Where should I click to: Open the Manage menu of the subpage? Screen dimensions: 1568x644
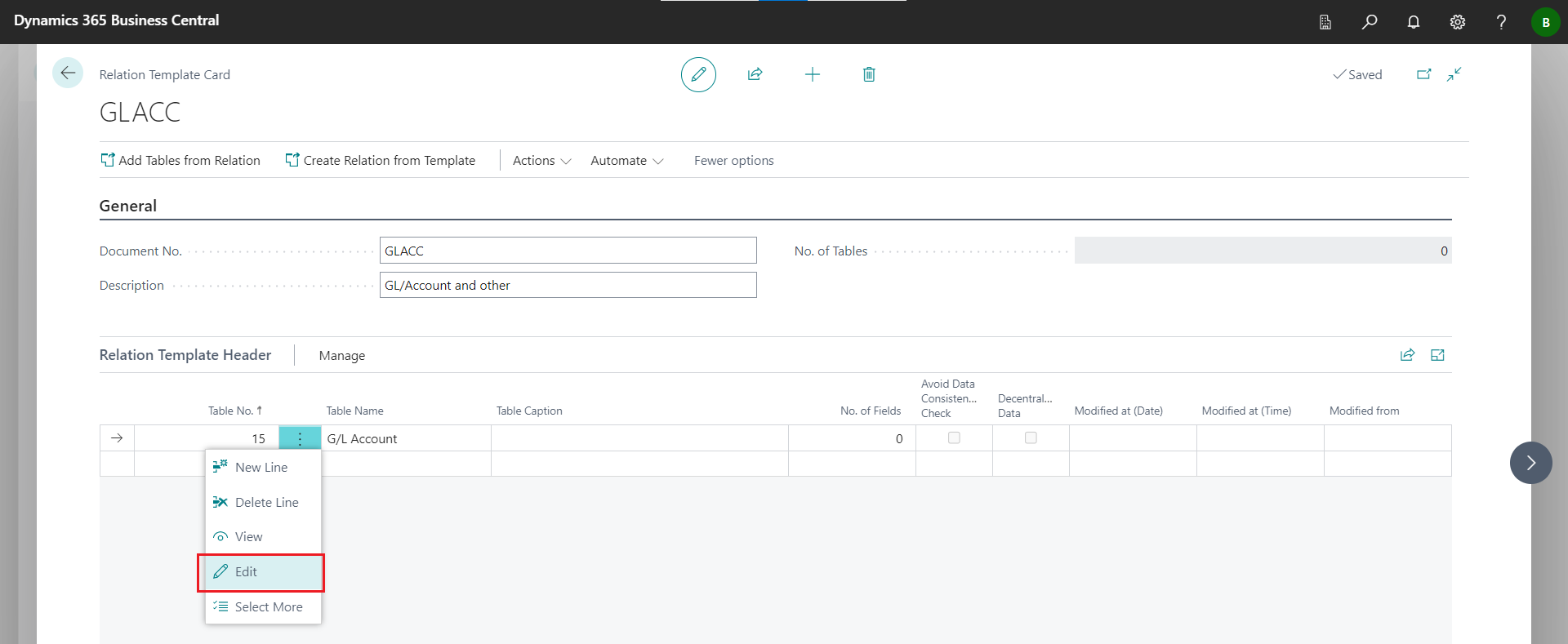point(342,356)
